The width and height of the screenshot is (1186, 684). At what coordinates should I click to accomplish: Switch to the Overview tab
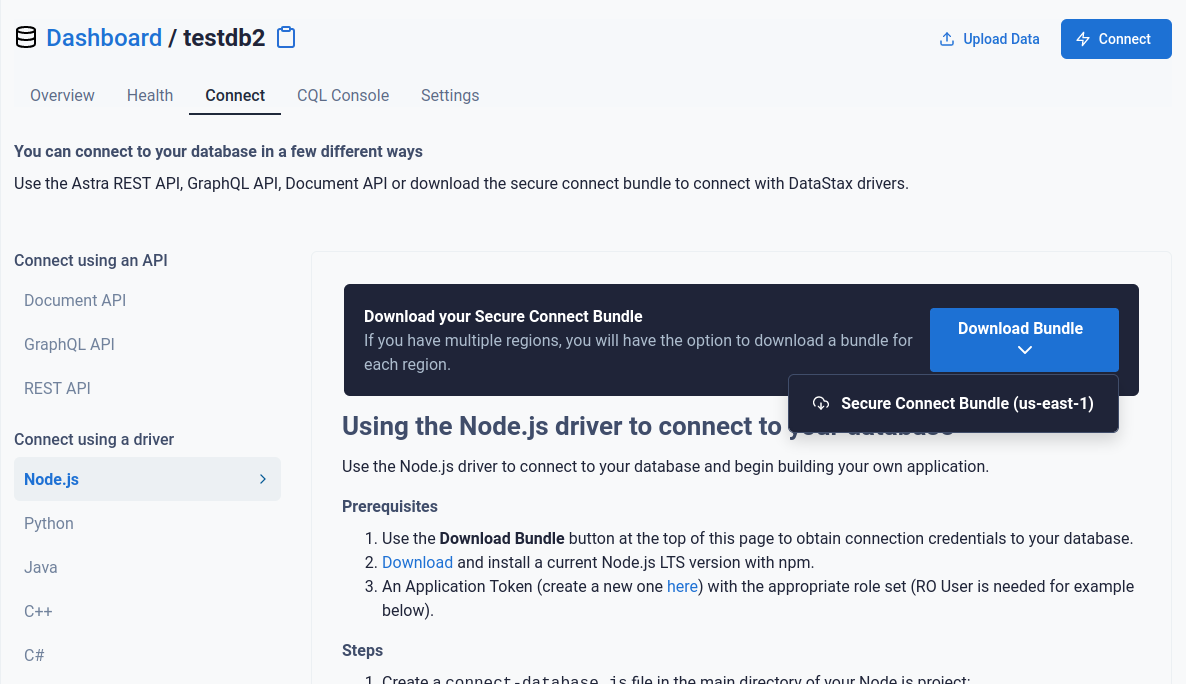coord(62,95)
